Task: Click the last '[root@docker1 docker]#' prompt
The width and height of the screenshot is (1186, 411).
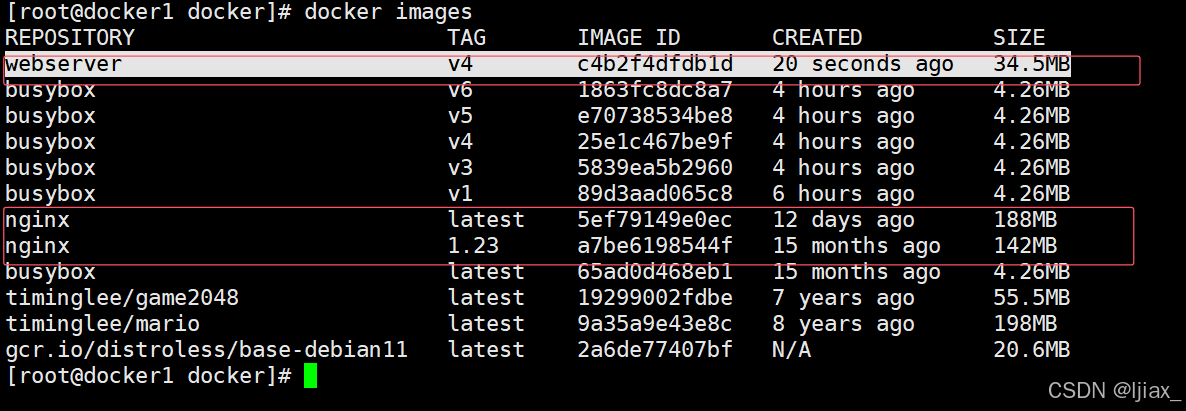Action: [x=148, y=375]
